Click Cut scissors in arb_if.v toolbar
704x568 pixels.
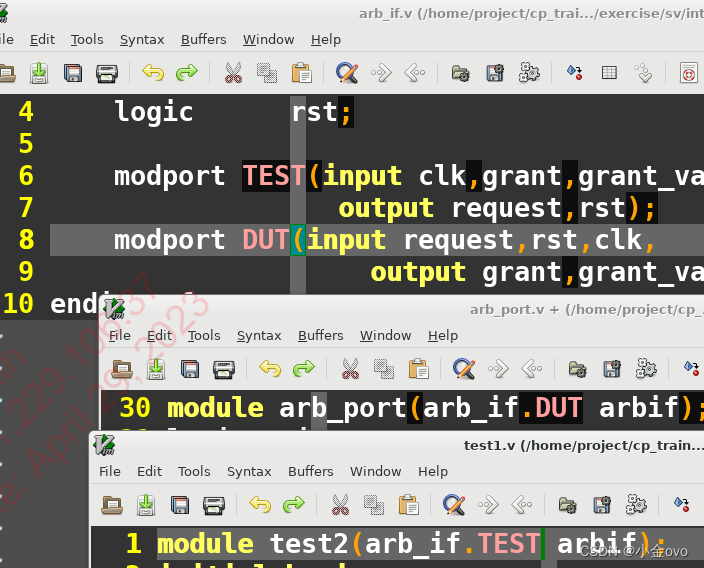click(233, 73)
